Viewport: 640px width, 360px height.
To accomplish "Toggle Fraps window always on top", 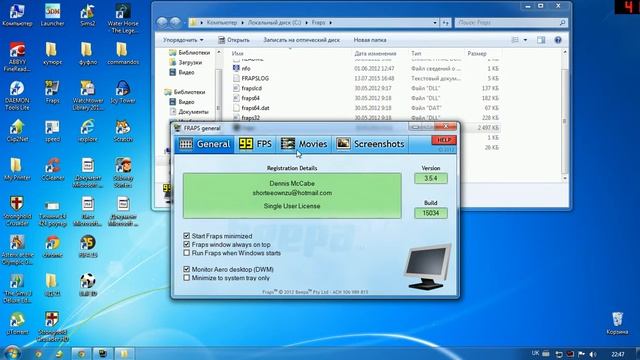I will pyautogui.click(x=187, y=244).
